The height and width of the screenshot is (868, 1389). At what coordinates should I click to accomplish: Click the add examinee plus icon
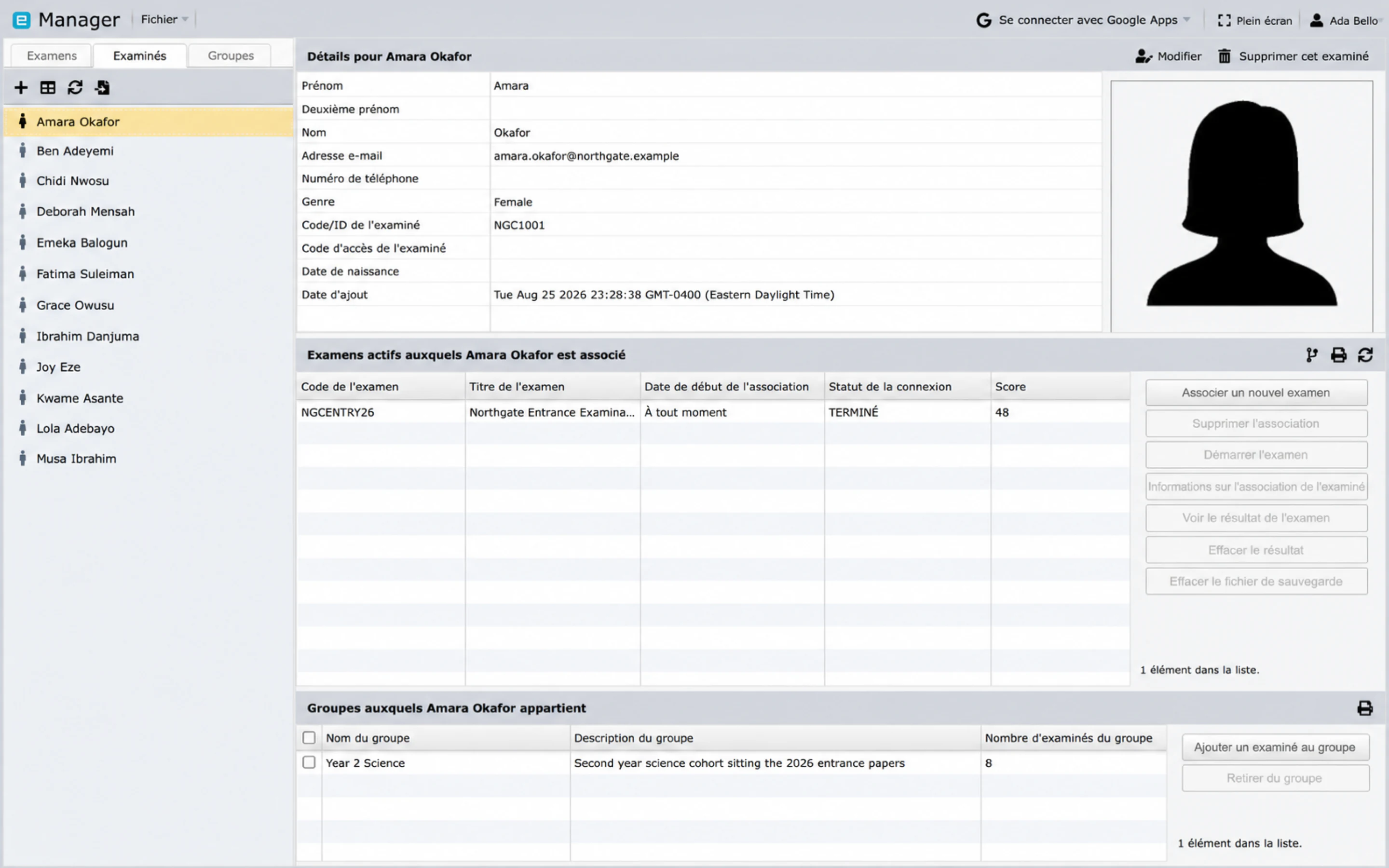21,88
